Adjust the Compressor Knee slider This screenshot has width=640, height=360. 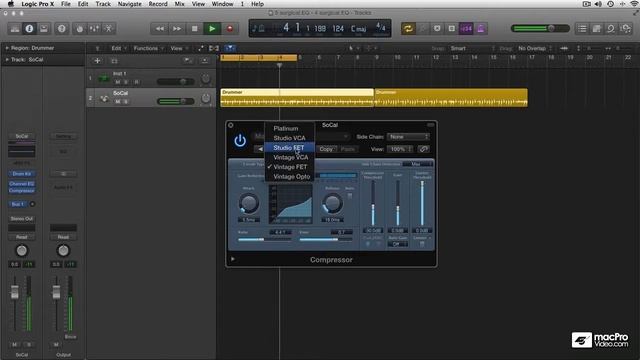point(326,240)
